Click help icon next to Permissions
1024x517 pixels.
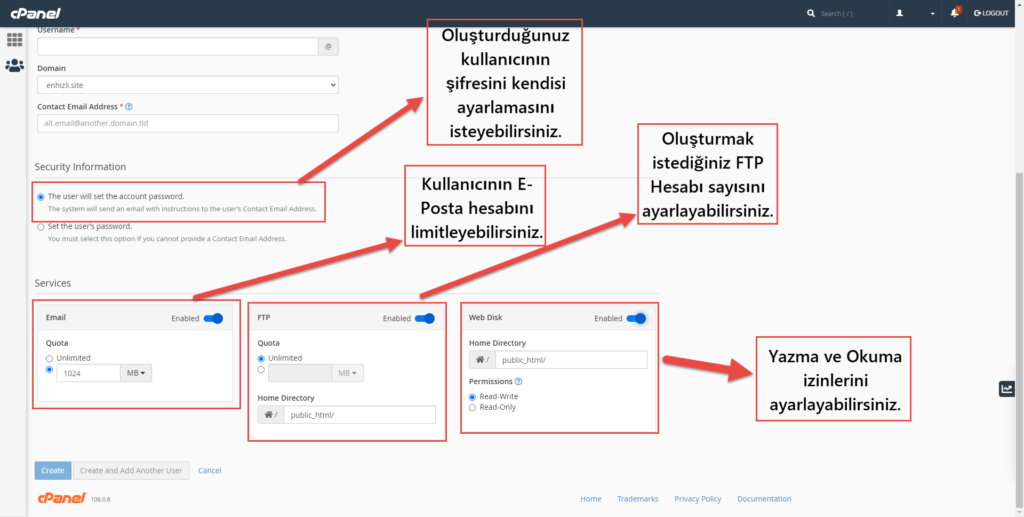click(x=518, y=381)
